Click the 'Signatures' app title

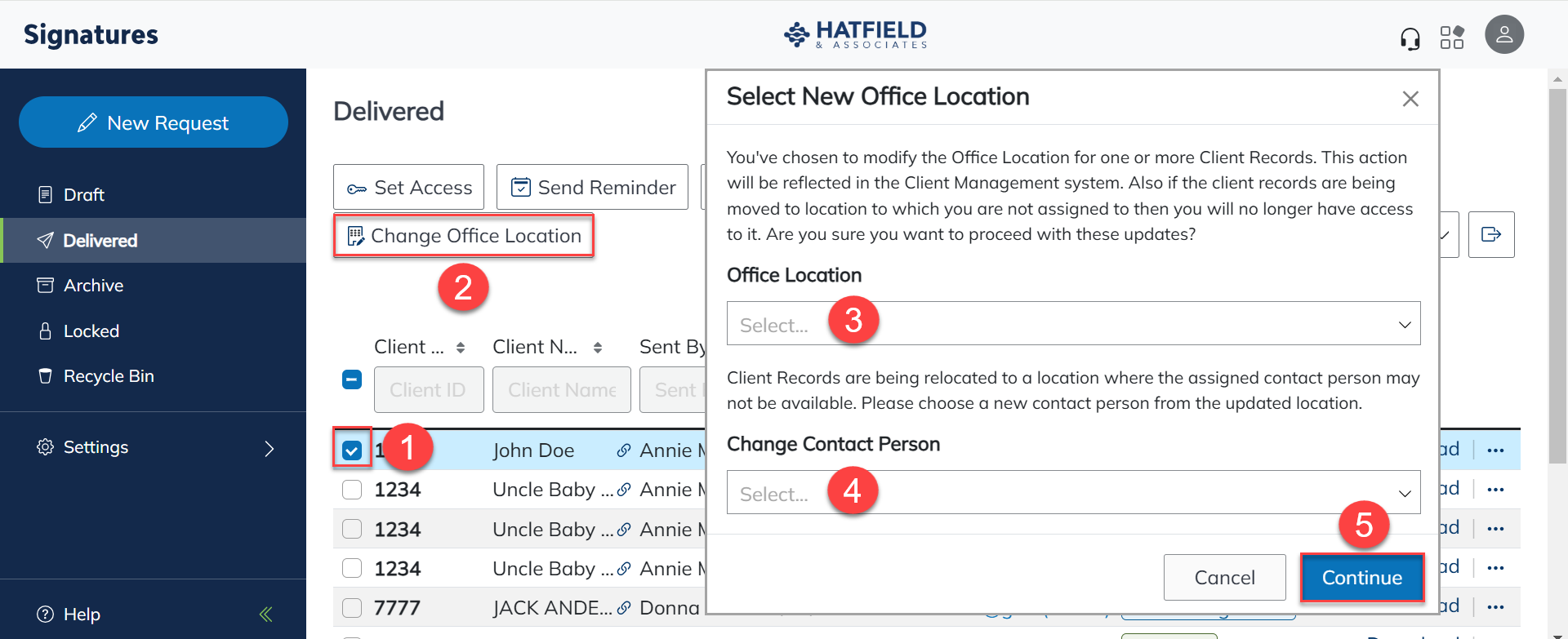(91, 34)
